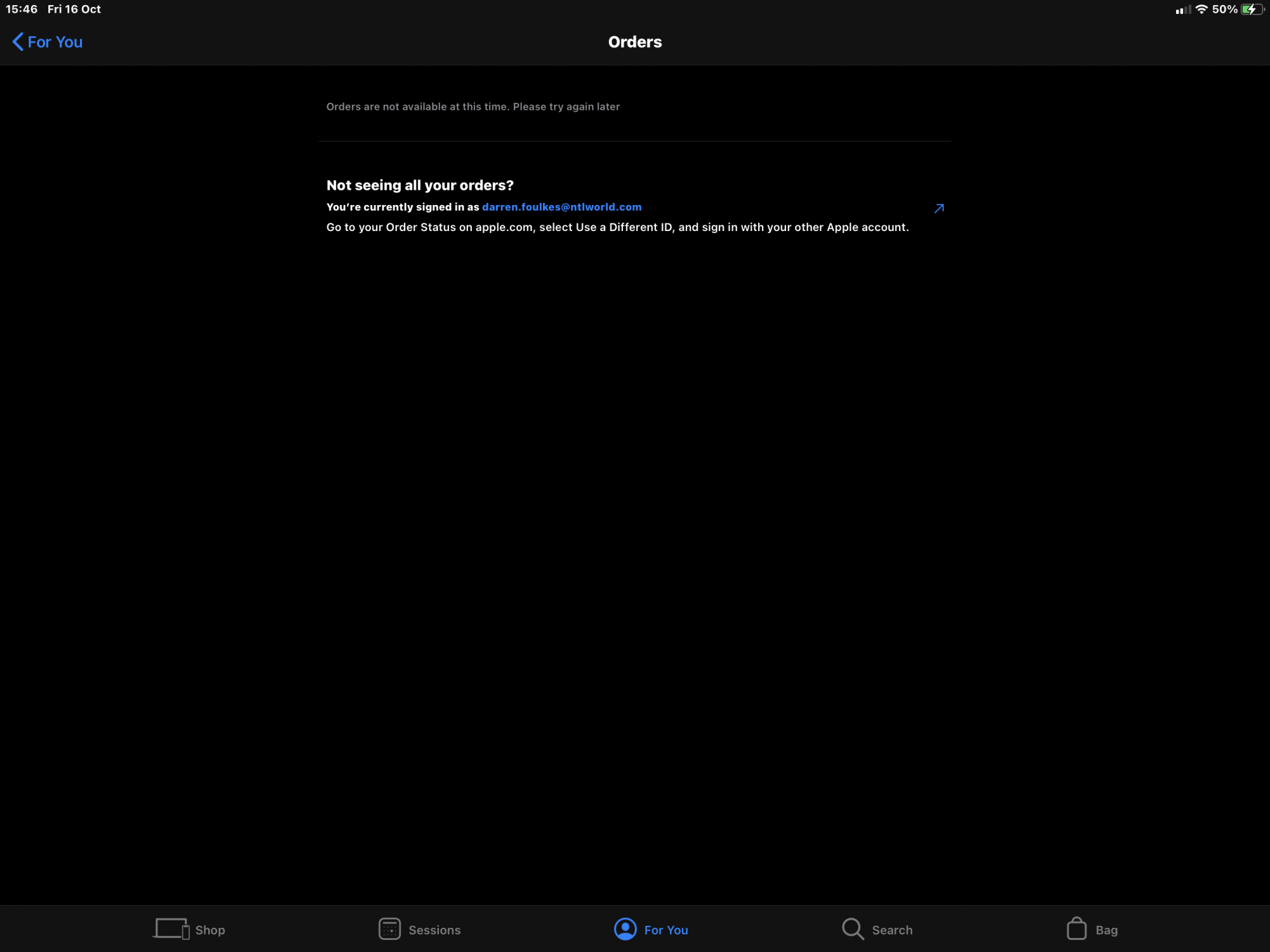Tap the Wi-Fi status icon
The height and width of the screenshot is (952, 1270).
pos(1201,10)
